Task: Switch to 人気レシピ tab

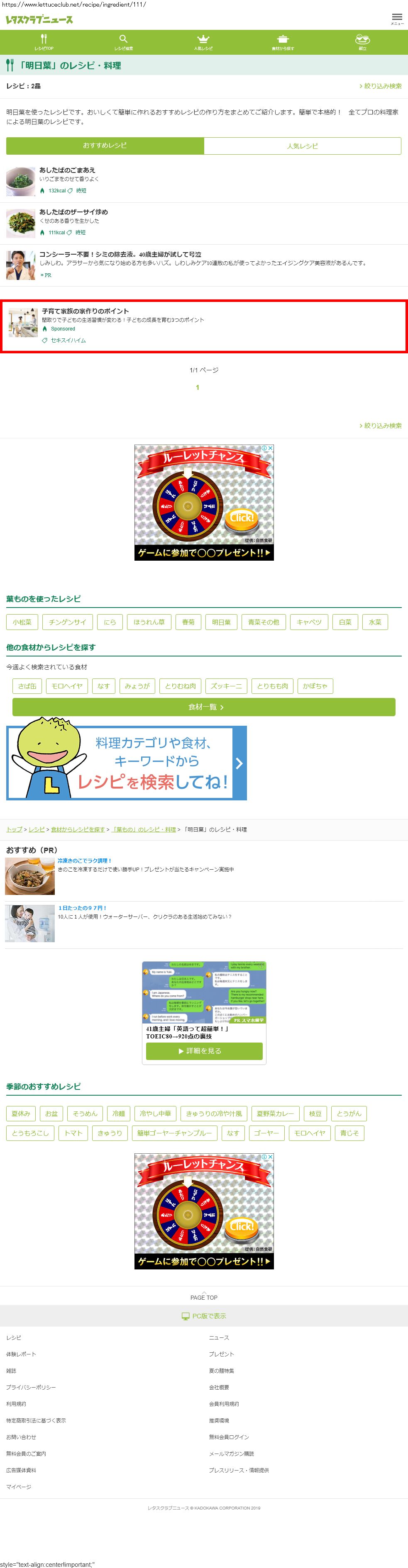Action: click(303, 146)
